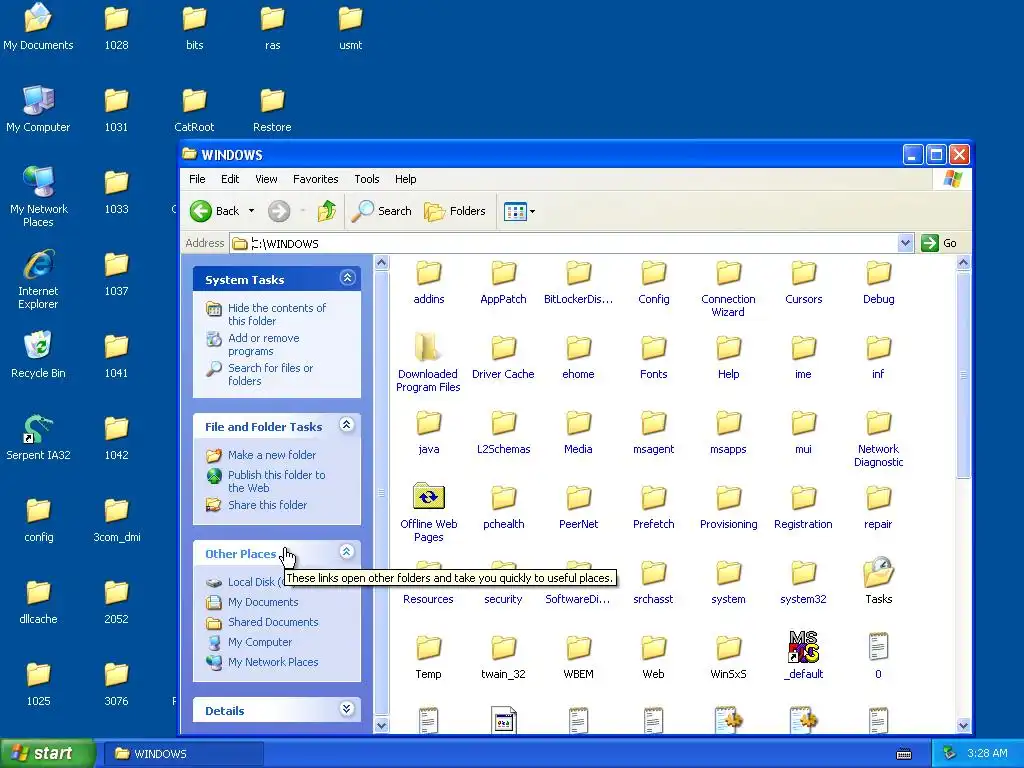Image resolution: width=1024 pixels, height=768 pixels.
Task: Click Publish this folder to the Web
Action: [276, 481]
